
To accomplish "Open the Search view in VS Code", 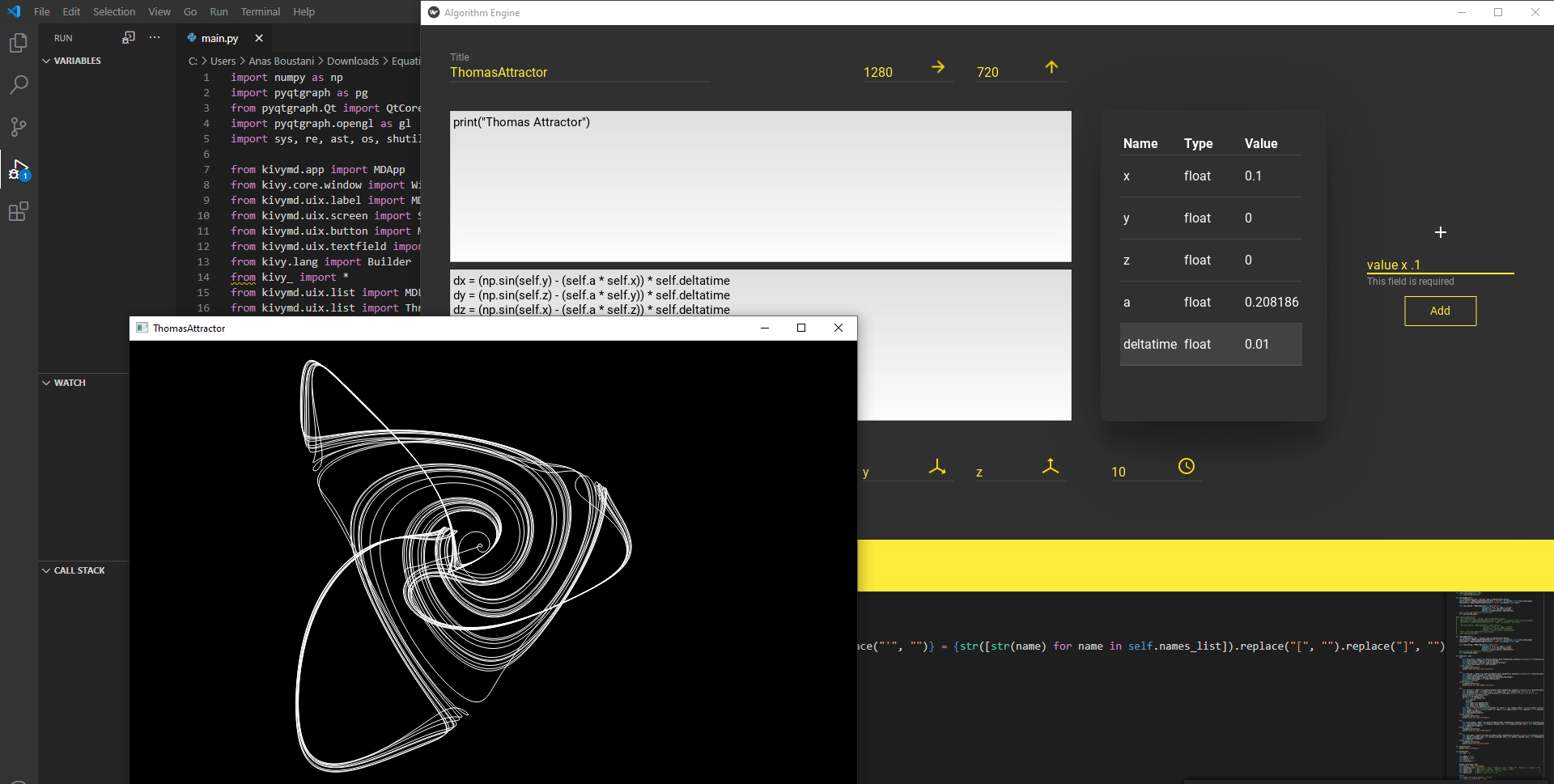I will point(18,85).
